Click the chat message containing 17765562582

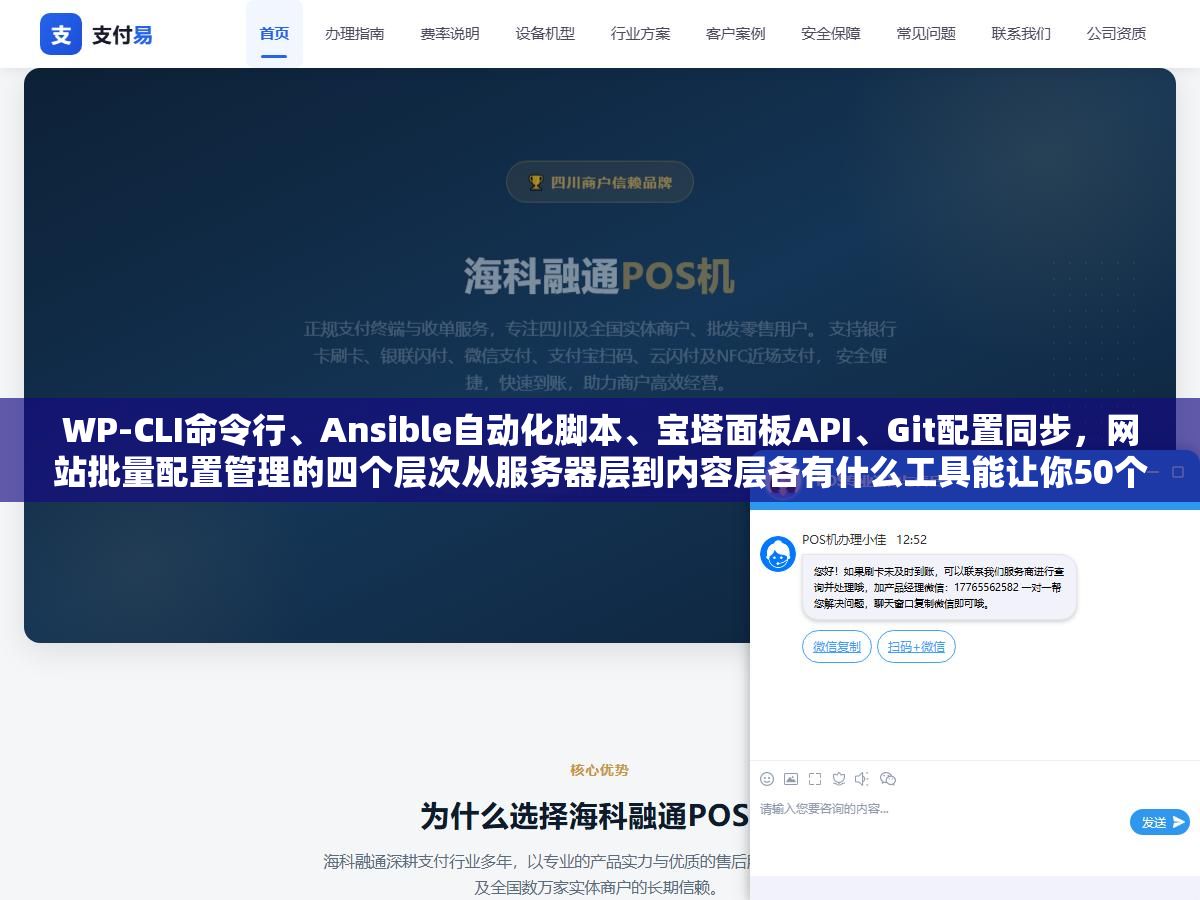pos(939,588)
